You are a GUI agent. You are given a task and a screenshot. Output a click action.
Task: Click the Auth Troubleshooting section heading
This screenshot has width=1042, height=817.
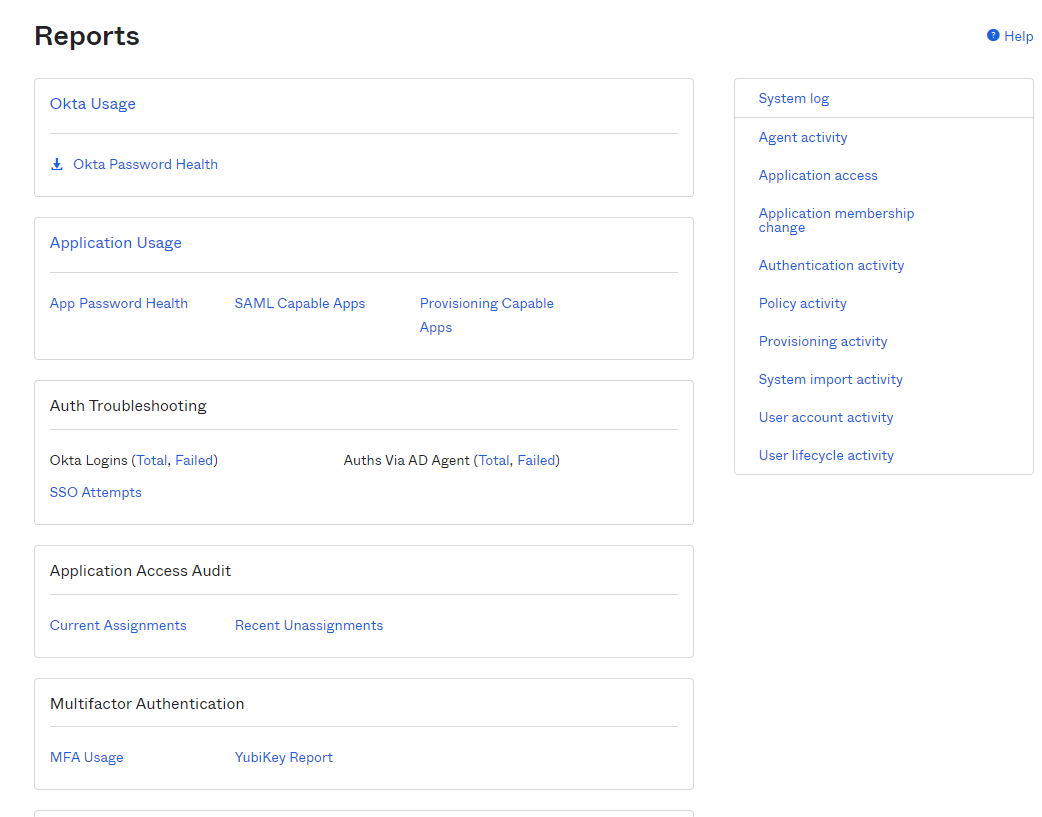pyautogui.click(x=128, y=406)
